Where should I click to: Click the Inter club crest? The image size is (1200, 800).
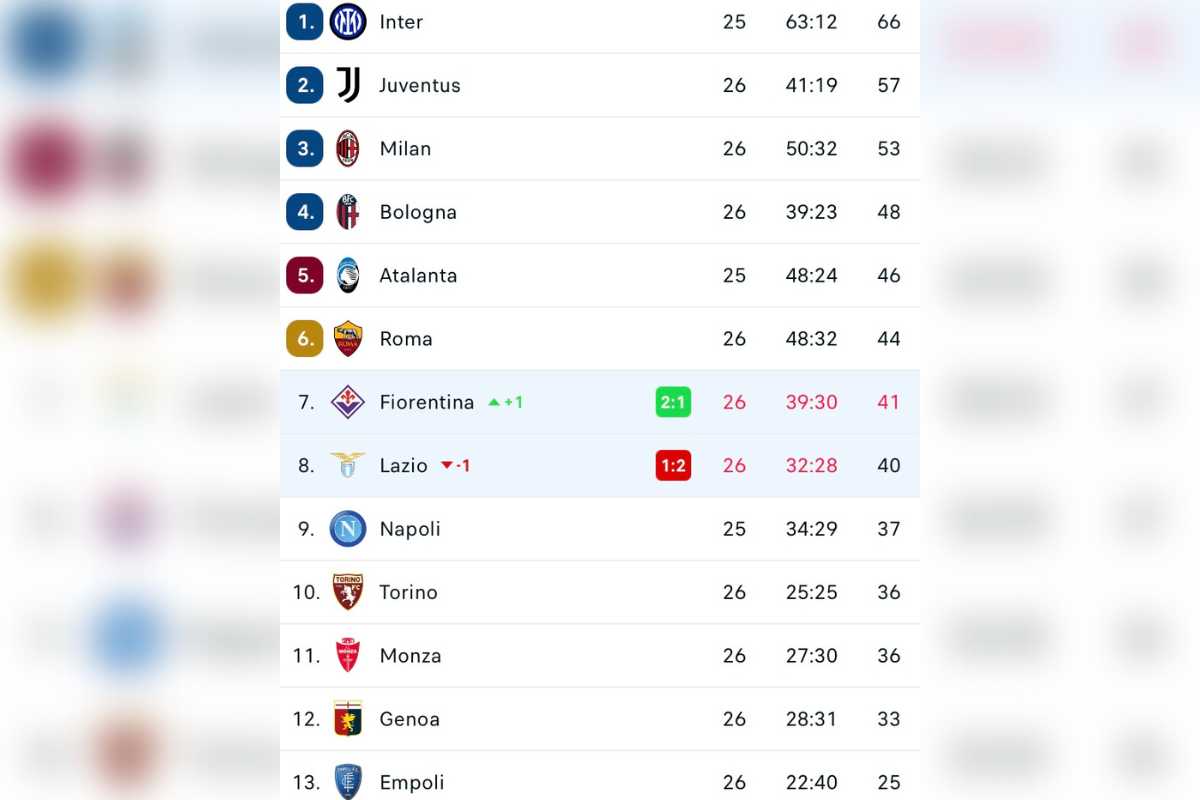pyautogui.click(x=348, y=22)
